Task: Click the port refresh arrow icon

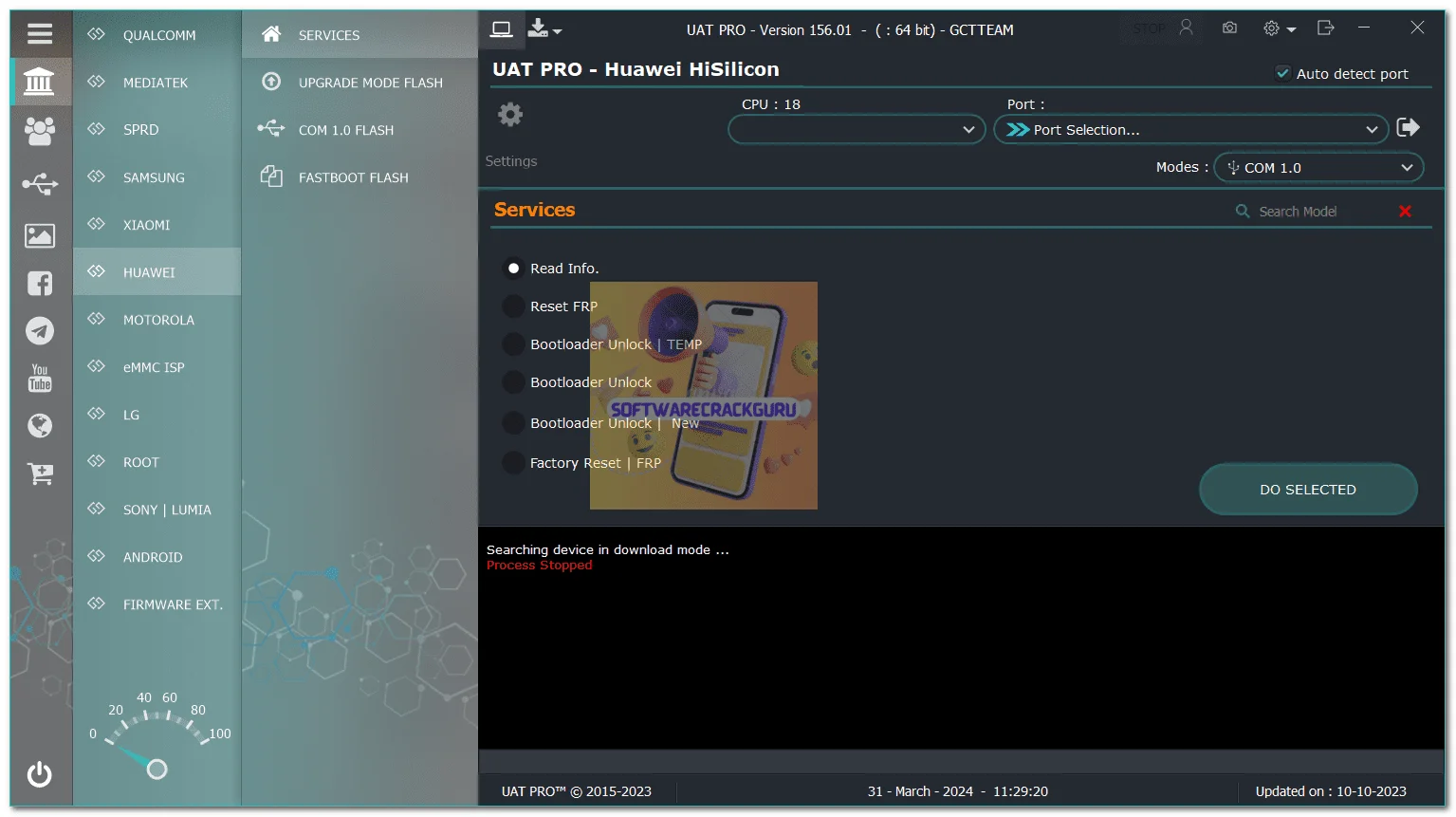Action: coord(1409,127)
